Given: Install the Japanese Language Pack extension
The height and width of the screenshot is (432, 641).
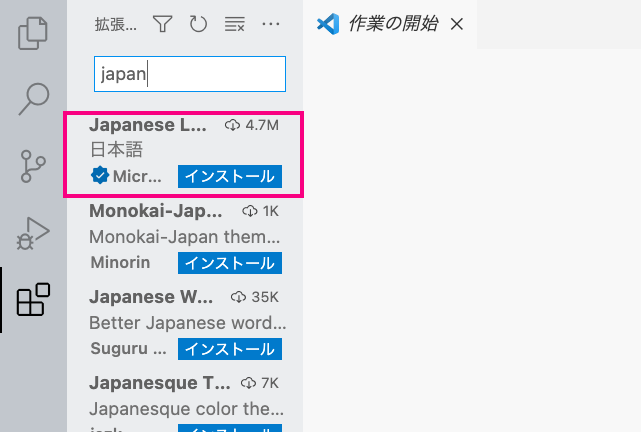Looking at the screenshot, I should (230, 177).
